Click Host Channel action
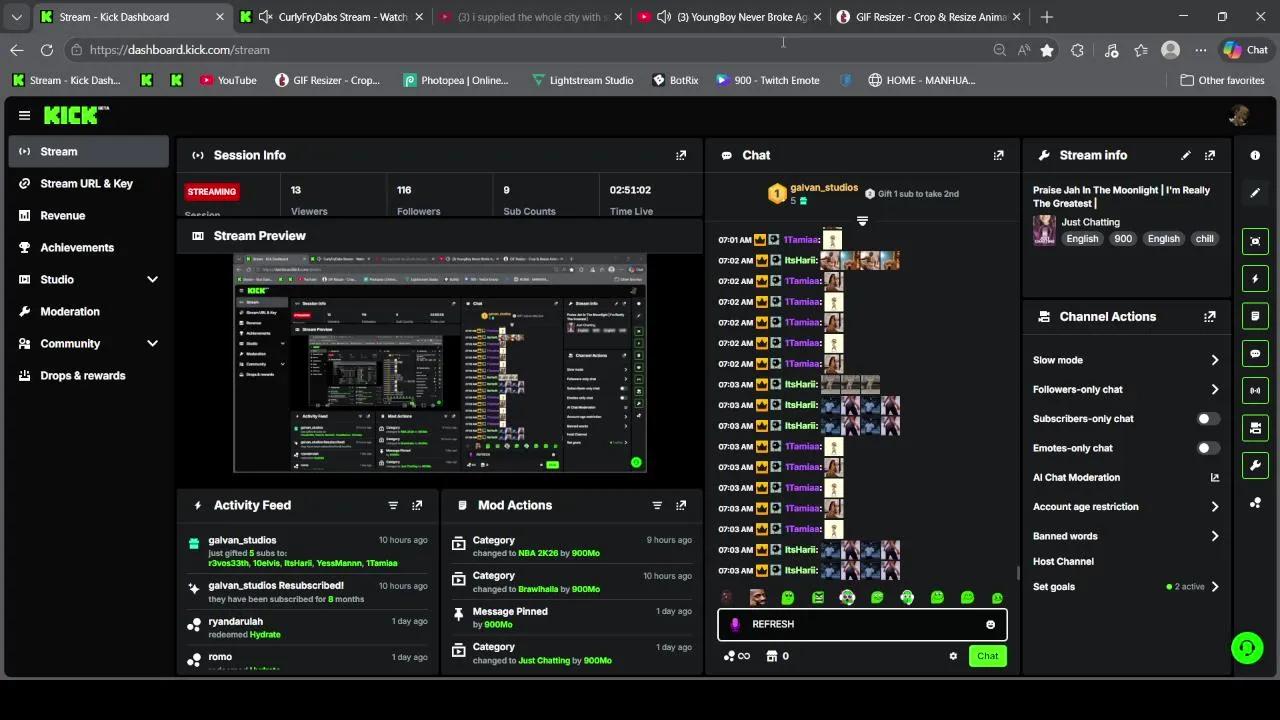1280x720 pixels. (1063, 562)
